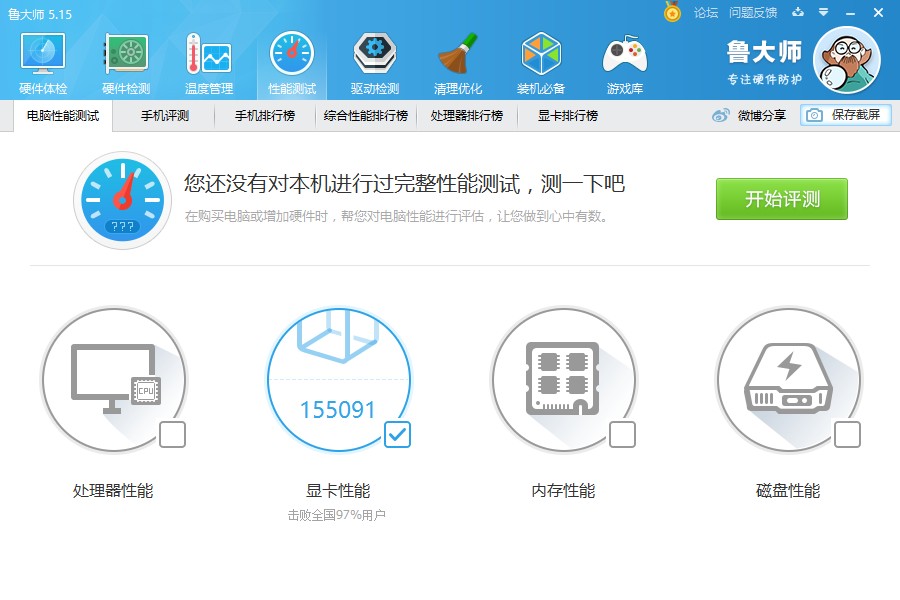Viewport: 900px width, 600px height.
Task: Click the 磁盘性能 label
Action: click(x=788, y=491)
